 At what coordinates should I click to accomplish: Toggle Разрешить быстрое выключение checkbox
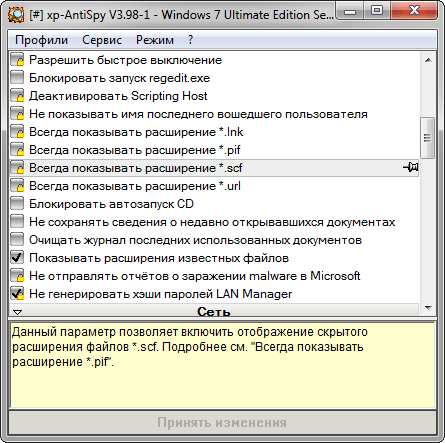(x=17, y=60)
